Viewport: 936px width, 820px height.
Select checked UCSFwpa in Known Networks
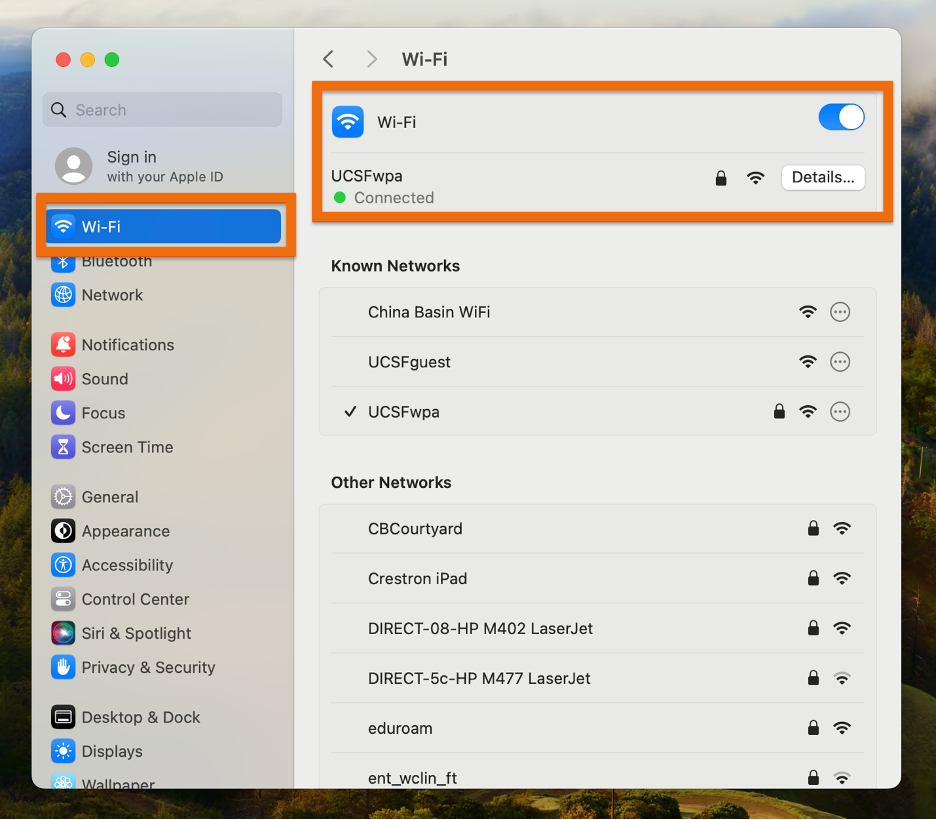(404, 412)
